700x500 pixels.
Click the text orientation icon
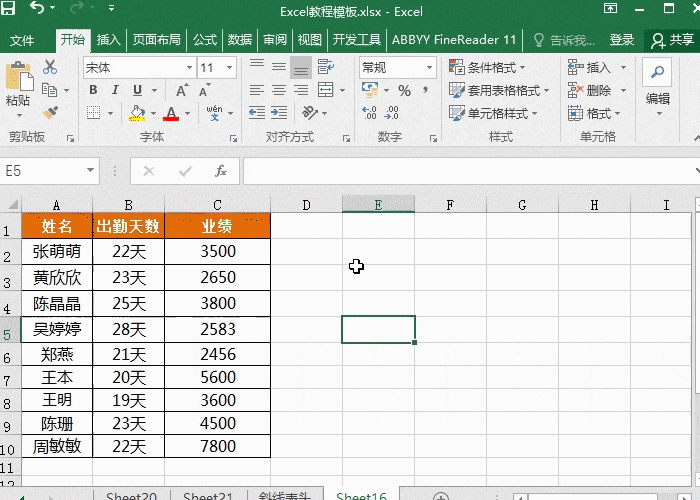coord(310,112)
